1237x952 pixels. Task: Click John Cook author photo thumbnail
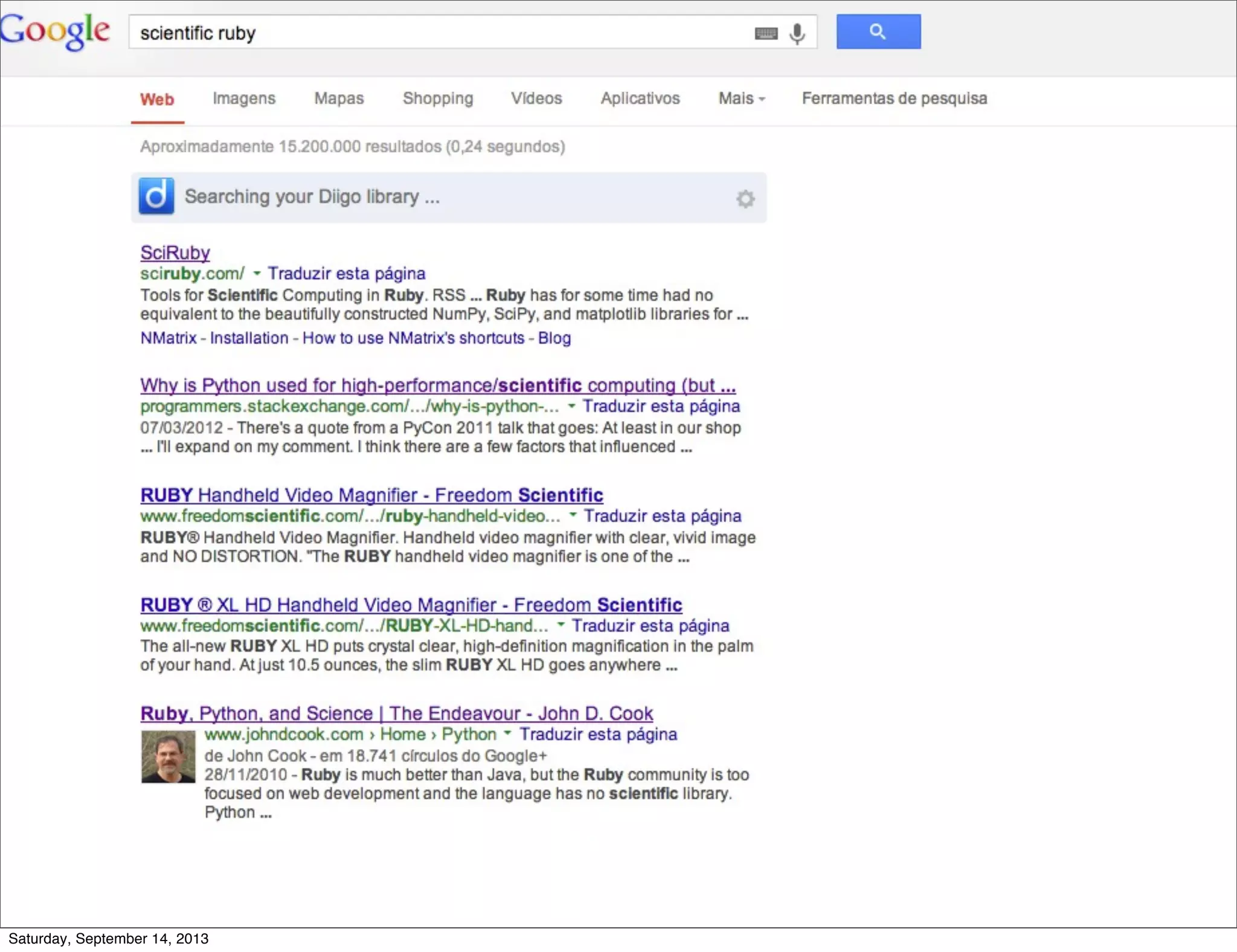[168, 756]
